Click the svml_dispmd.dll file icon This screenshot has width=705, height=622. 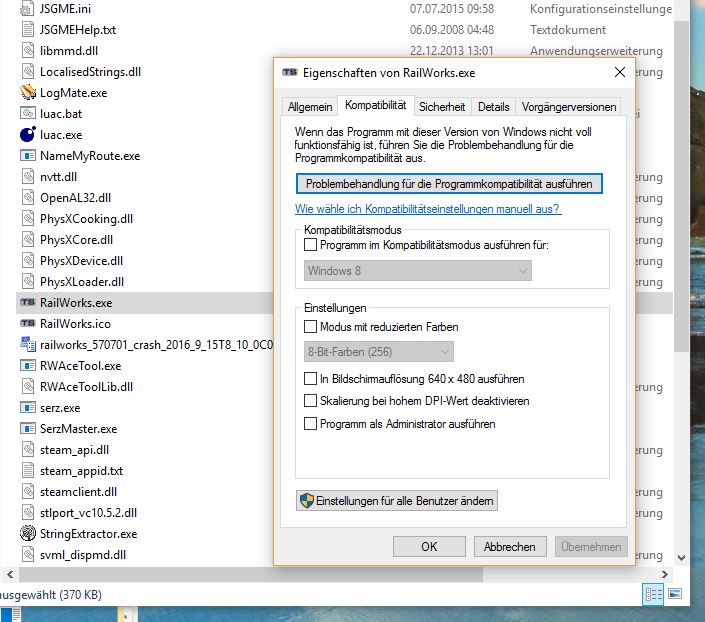tap(27, 555)
